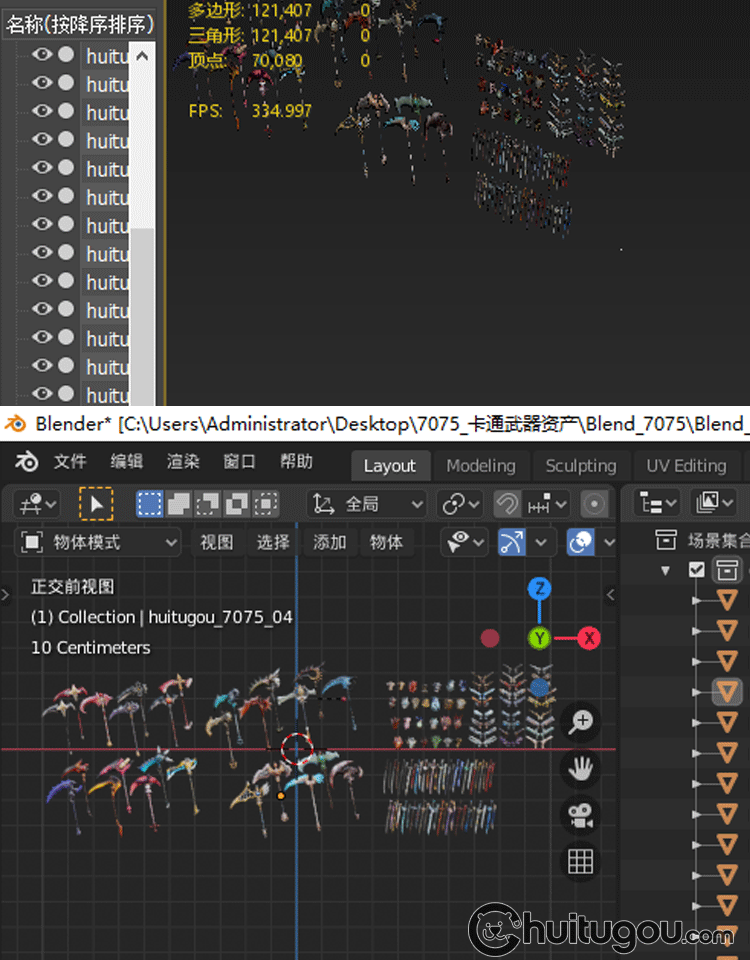Hide first huitu layer using eye icon
Viewport: 750px width, 960px height.
42,55
